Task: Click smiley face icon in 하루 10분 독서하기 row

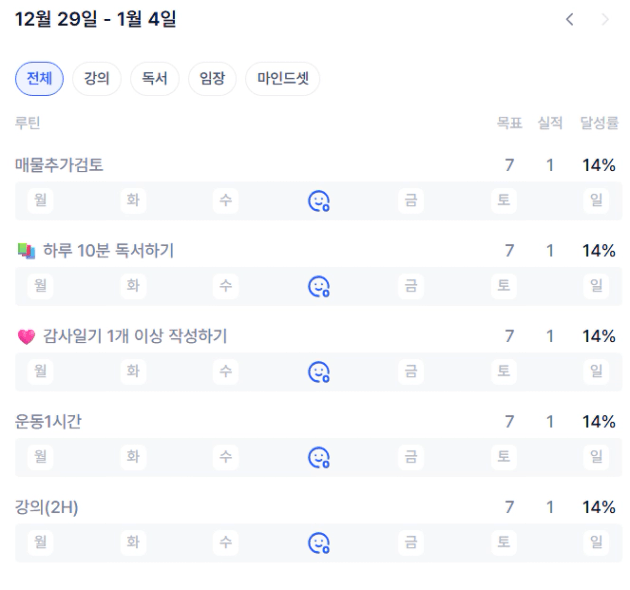Action: click(319, 287)
